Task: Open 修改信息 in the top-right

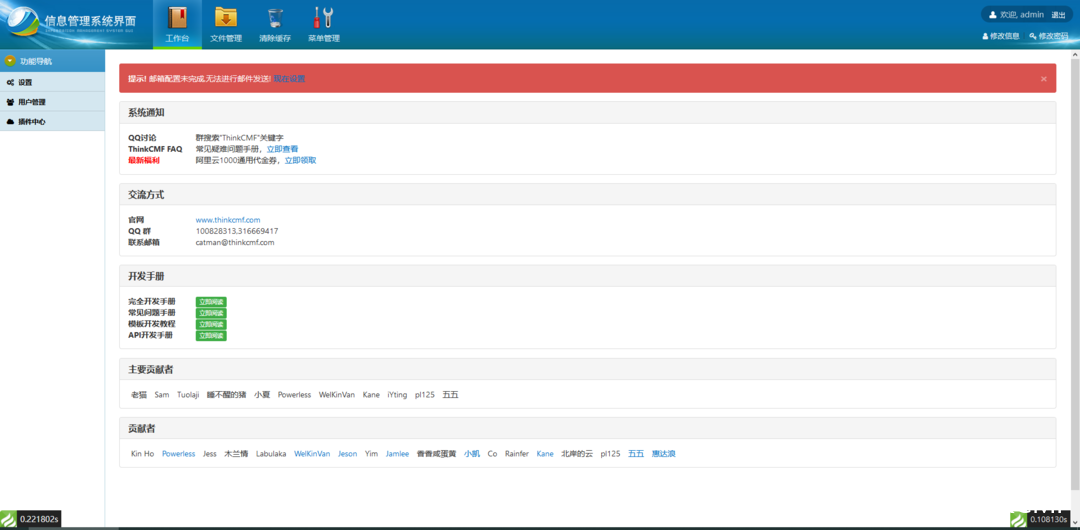Action: click(x=1001, y=36)
